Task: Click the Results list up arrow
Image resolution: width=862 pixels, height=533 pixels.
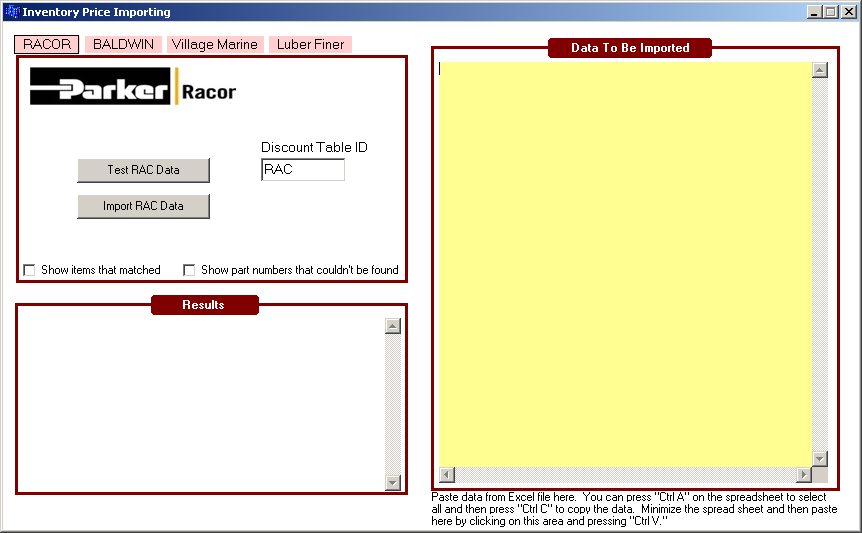Action: tap(393, 326)
